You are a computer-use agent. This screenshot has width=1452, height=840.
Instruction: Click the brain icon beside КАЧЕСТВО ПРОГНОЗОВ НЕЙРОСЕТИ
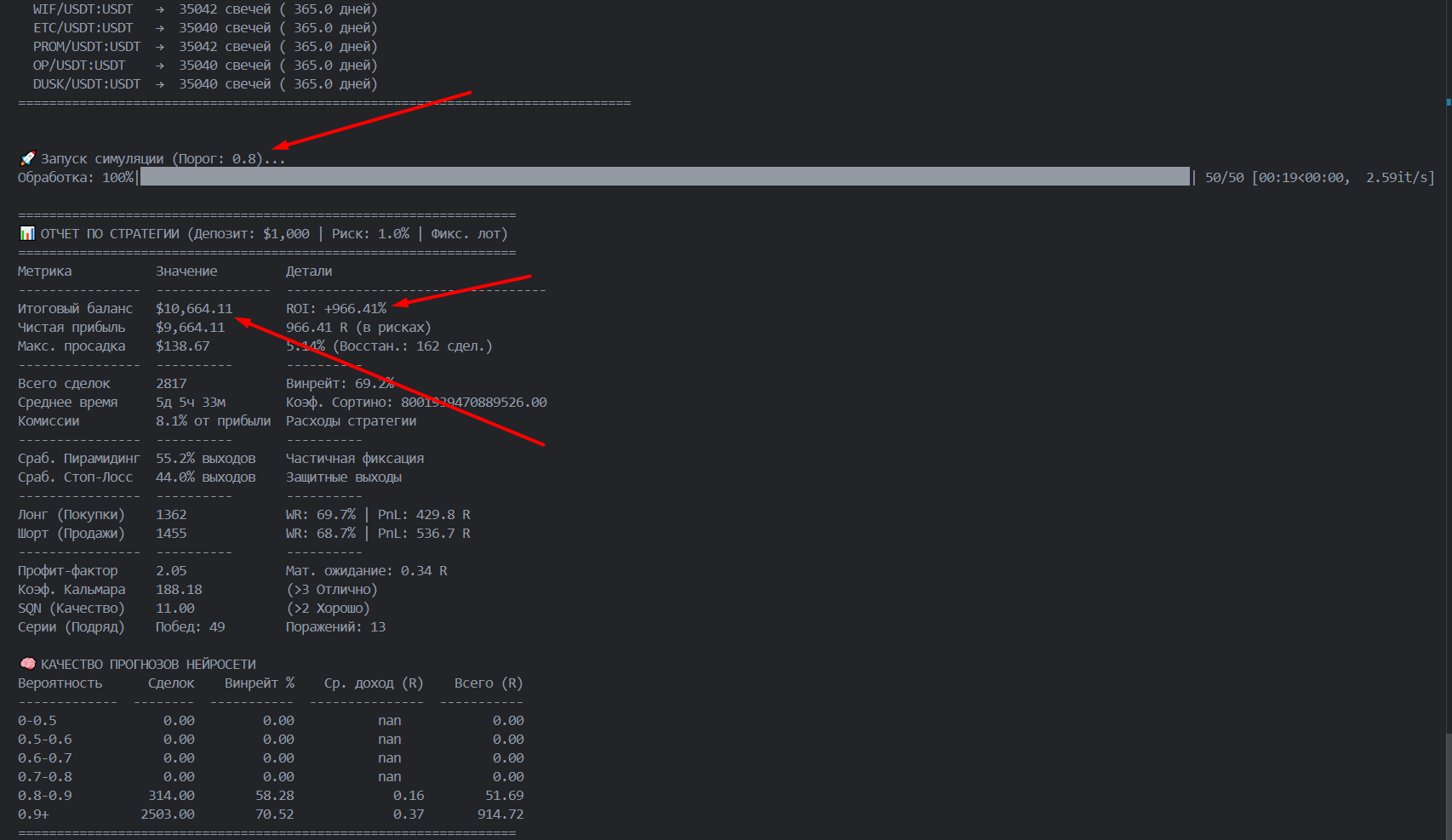click(27, 664)
